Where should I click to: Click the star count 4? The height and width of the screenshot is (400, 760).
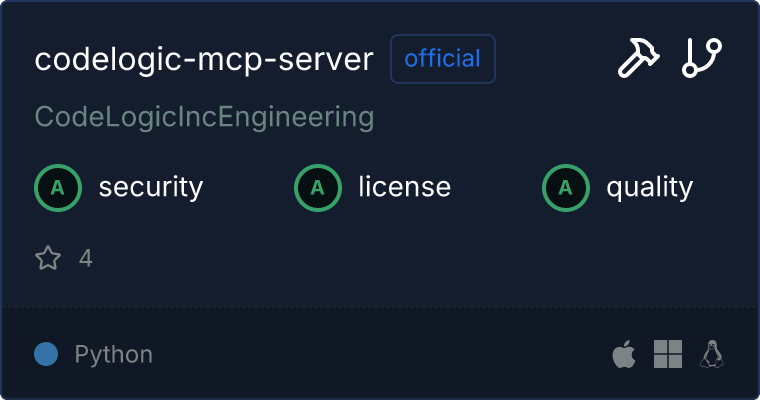[86, 259]
